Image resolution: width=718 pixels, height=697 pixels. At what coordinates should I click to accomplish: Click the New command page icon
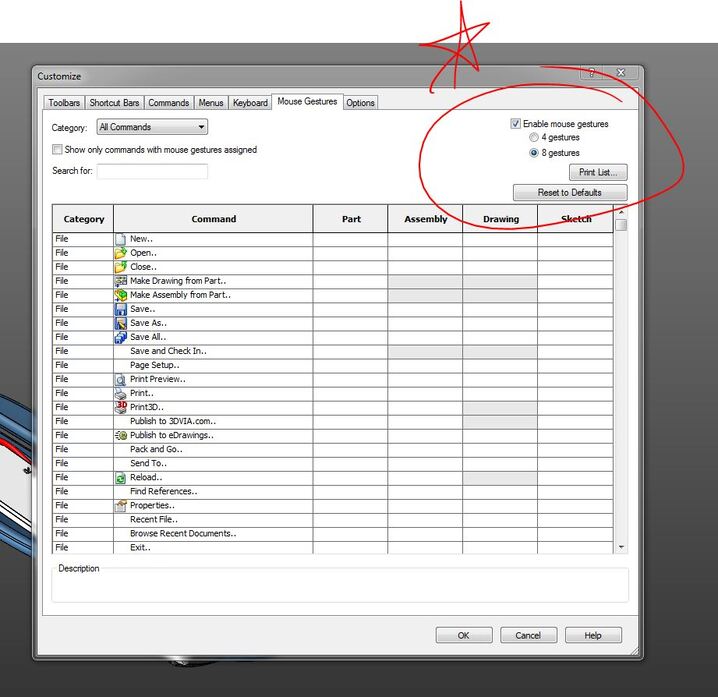120,239
